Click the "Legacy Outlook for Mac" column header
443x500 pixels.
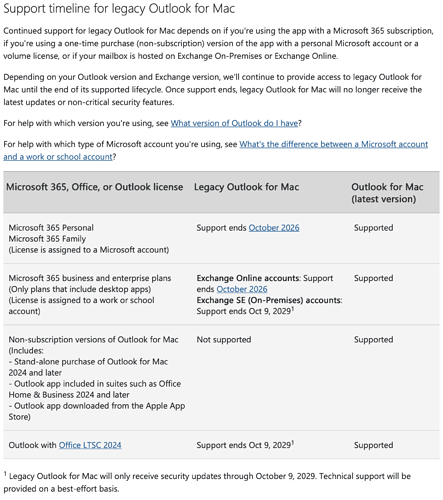coord(246,187)
